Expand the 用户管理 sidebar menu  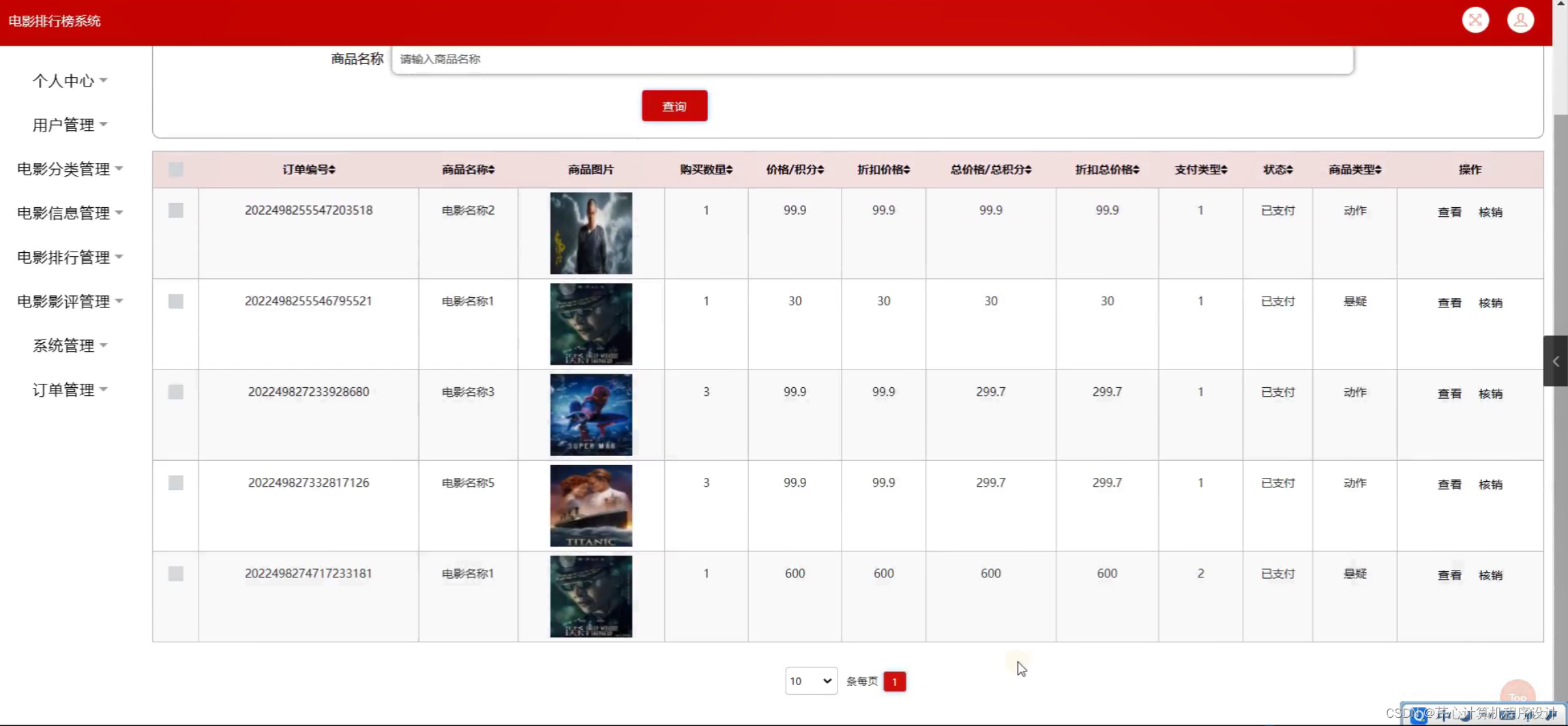[x=69, y=124]
